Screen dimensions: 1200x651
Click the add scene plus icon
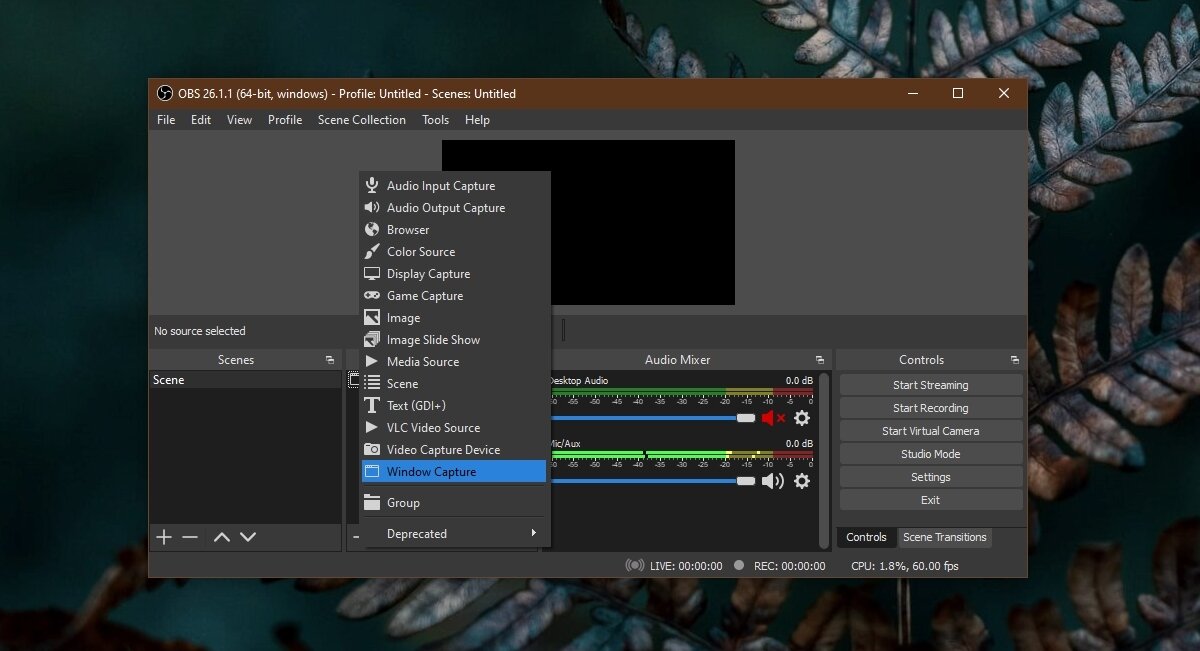pos(164,537)
